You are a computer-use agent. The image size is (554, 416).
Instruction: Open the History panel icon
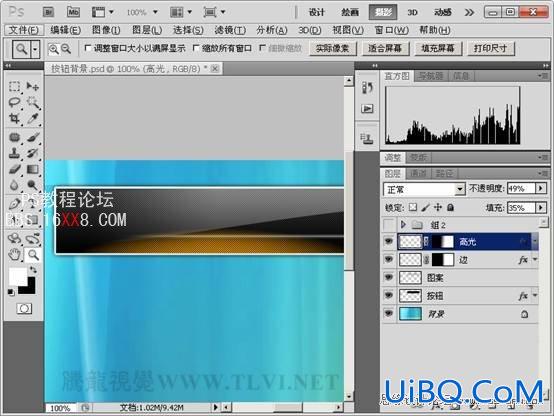tap(367, 88)
